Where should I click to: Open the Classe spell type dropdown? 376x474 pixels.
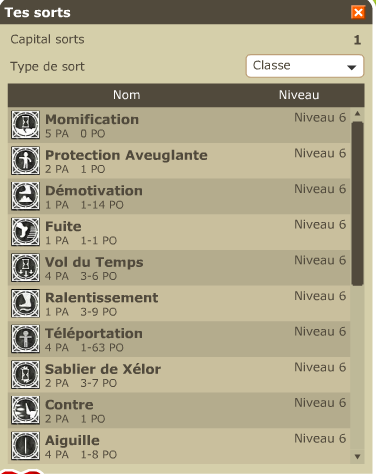[305, 66]
